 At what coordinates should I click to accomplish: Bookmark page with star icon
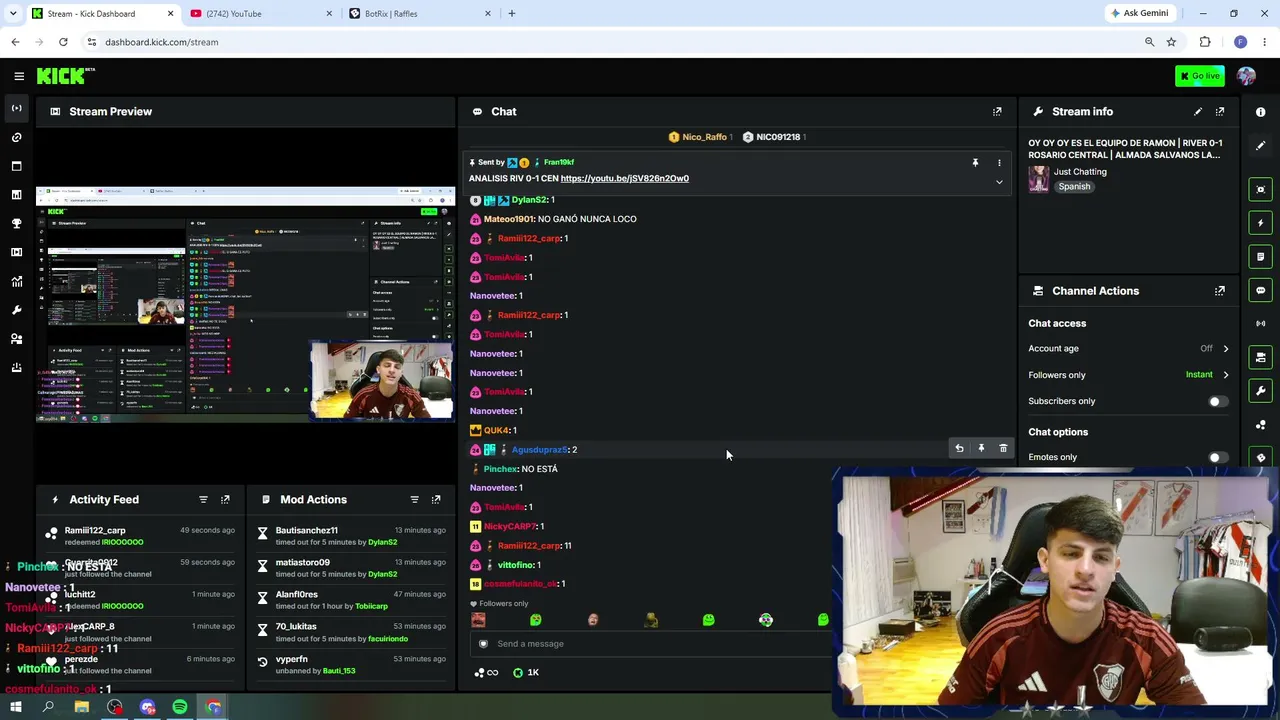1171,42
